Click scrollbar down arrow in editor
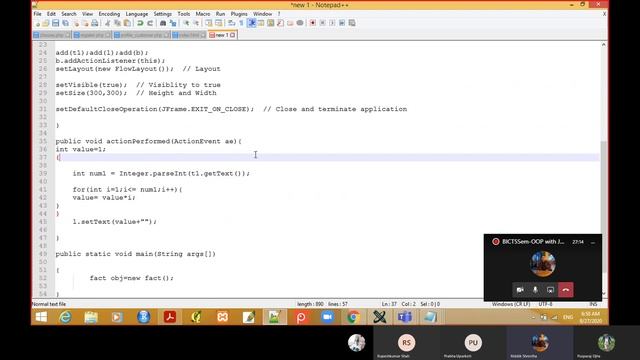 pyautogui.click(x=604, y=293)
